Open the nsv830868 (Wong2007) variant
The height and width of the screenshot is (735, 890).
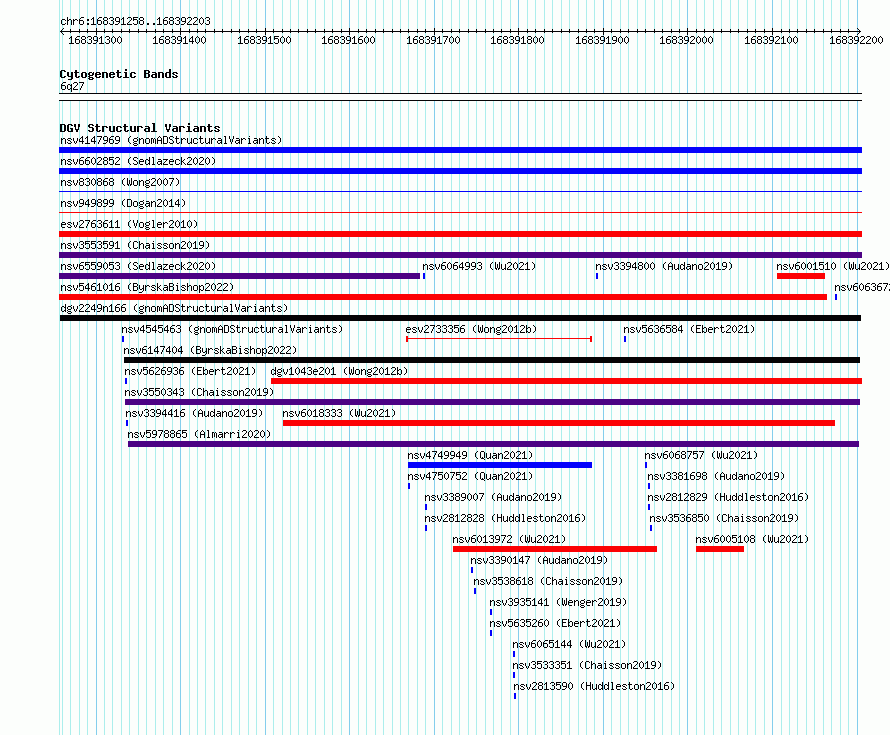click(120, 182)
